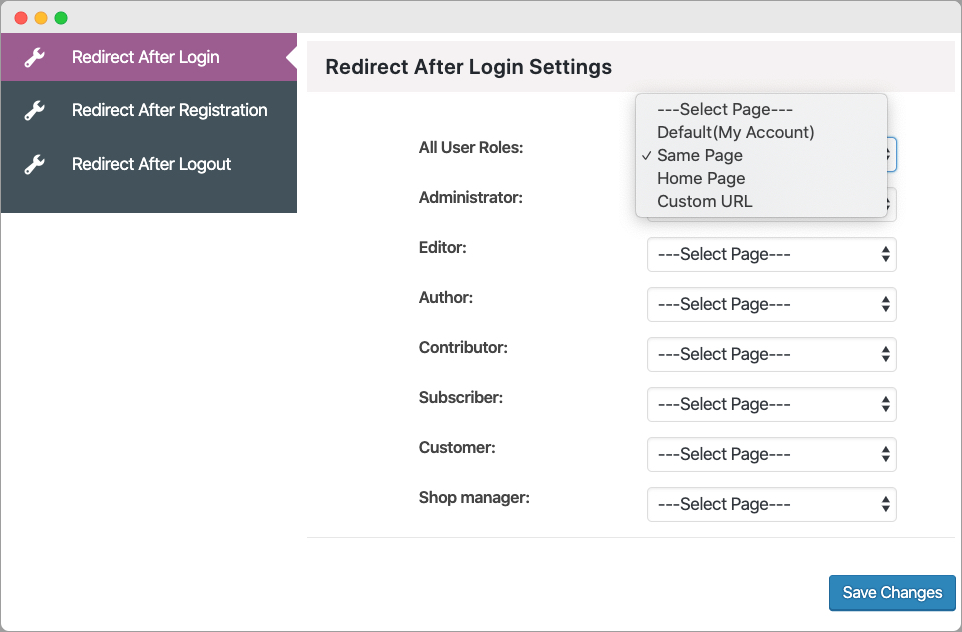Click the green macOS fullscreen button
Screen dimensions: 962x632
click(x=61, y=18)
